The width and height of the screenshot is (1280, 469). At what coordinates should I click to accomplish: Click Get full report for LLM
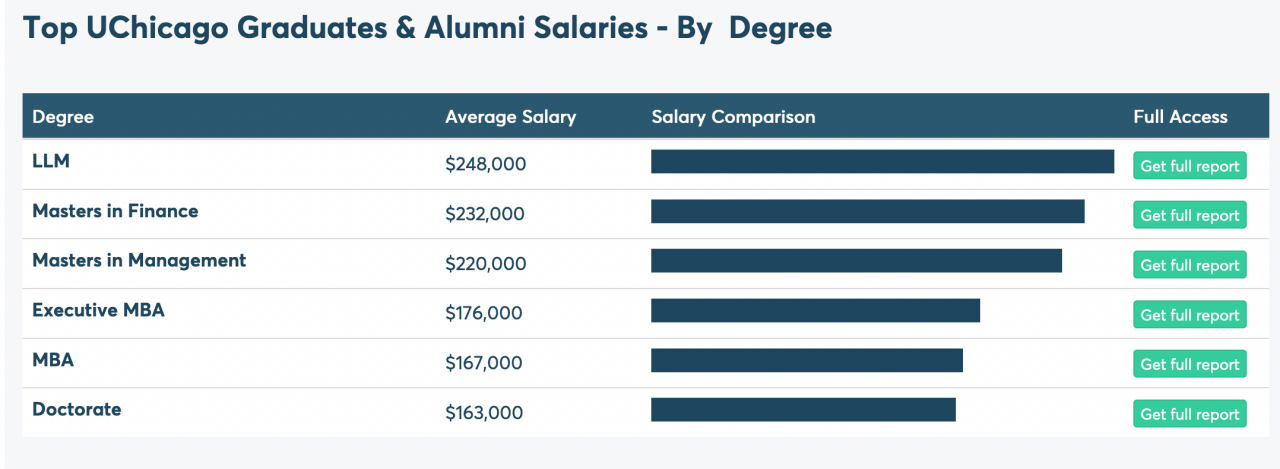point(1189,166)
